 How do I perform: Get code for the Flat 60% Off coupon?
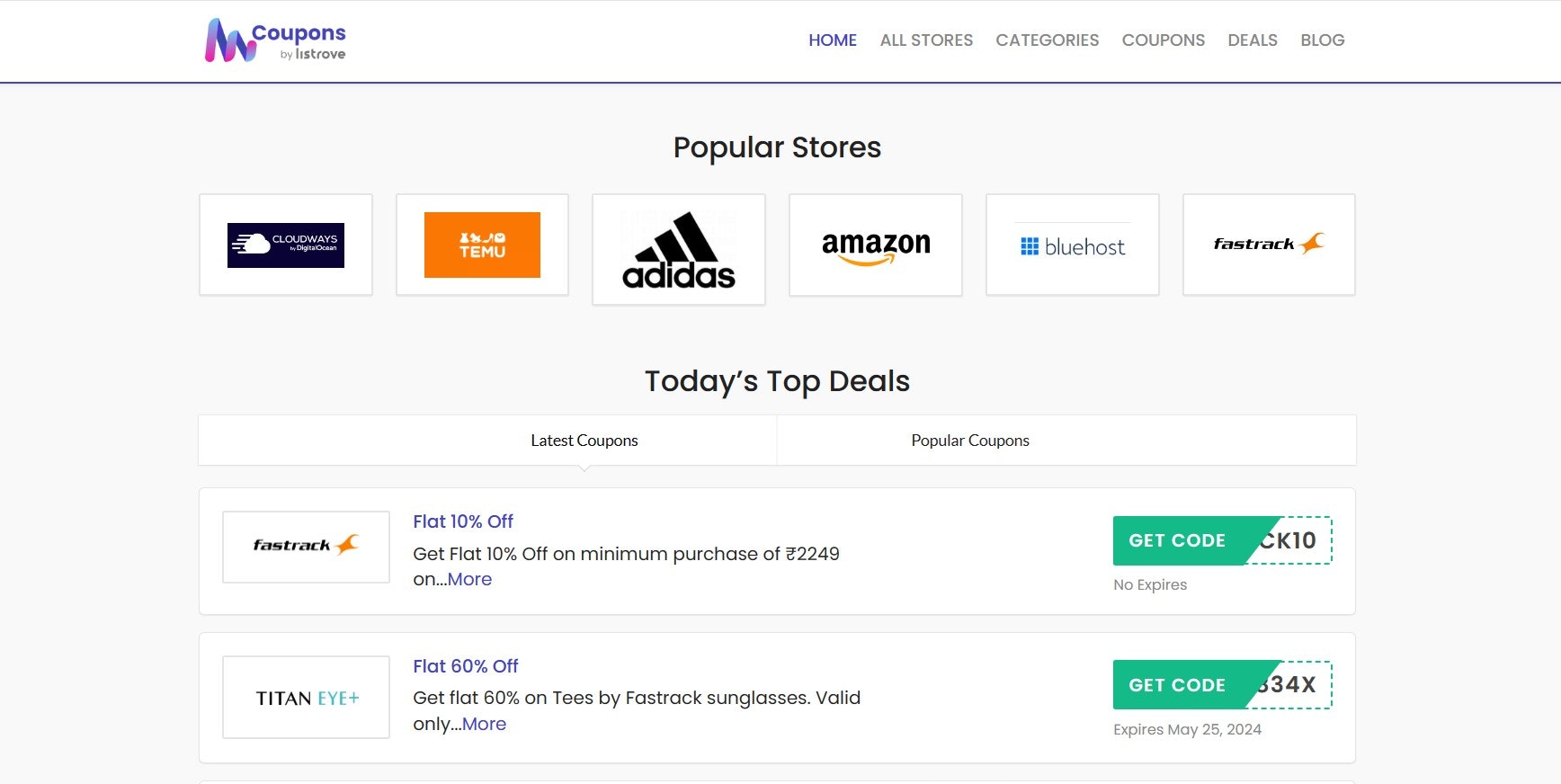[x=1222, y=685]
